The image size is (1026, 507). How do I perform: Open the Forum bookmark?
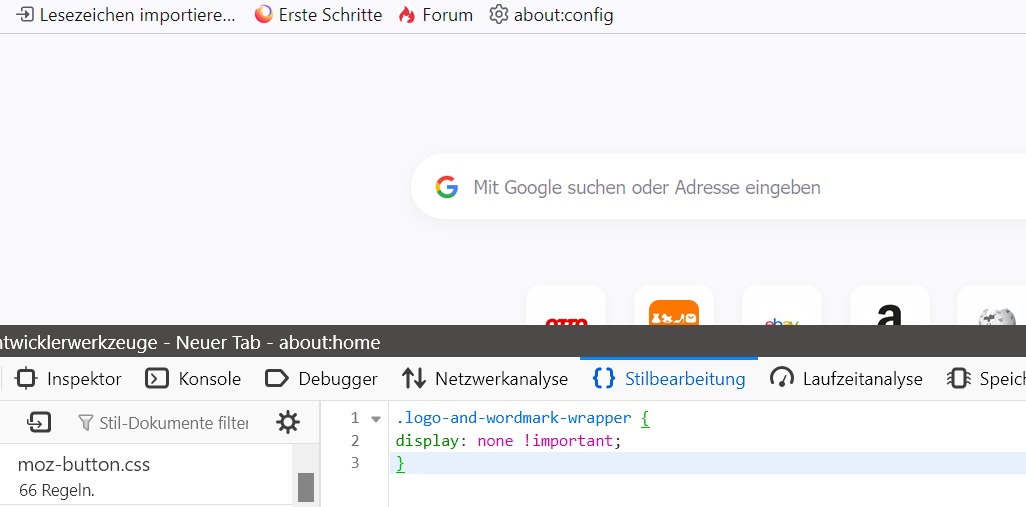tap(436, 15)
